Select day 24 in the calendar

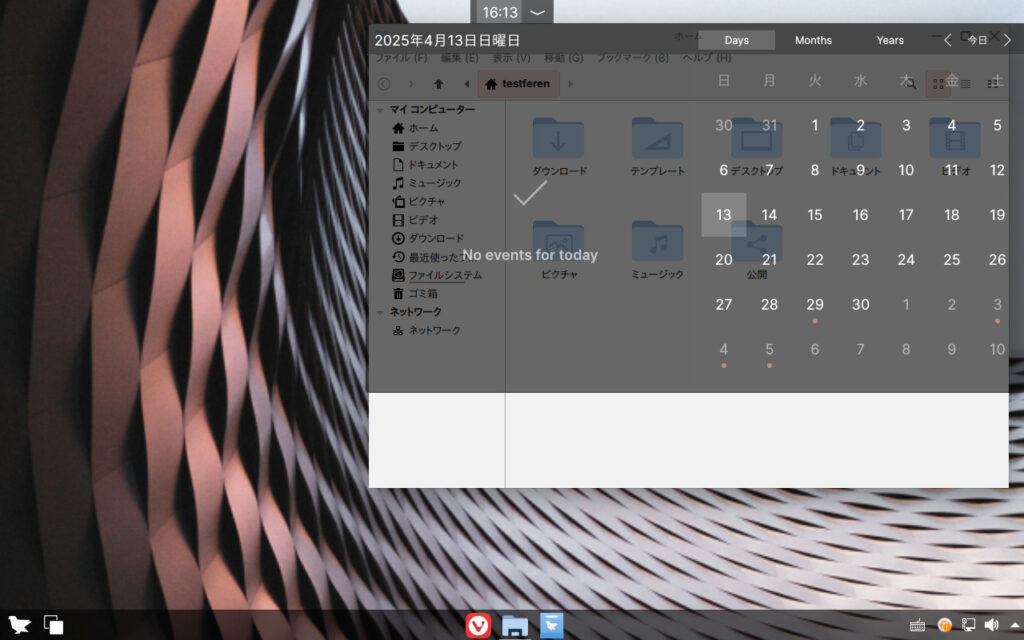click(906, 260)
